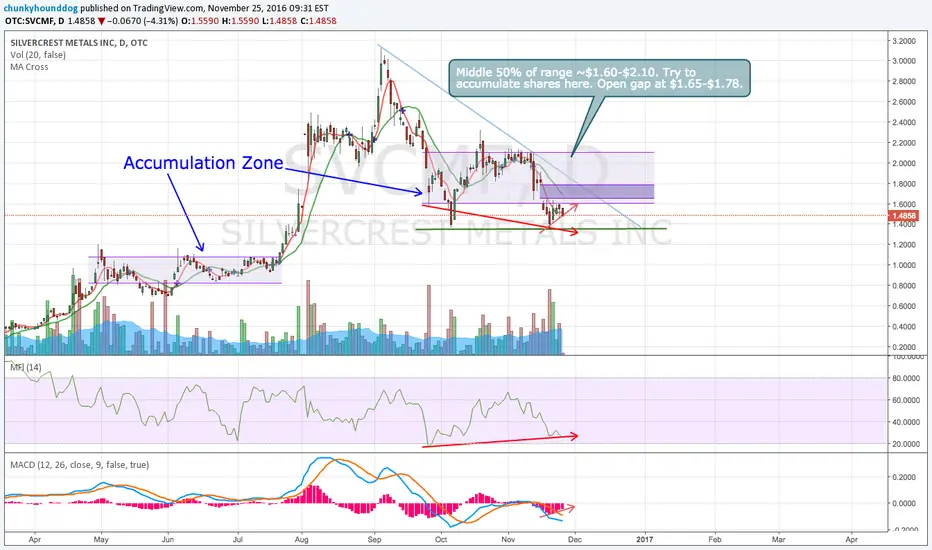Click the 0.8000 price axis label
The height and width of the screenshot is (550, 932).
903,286
